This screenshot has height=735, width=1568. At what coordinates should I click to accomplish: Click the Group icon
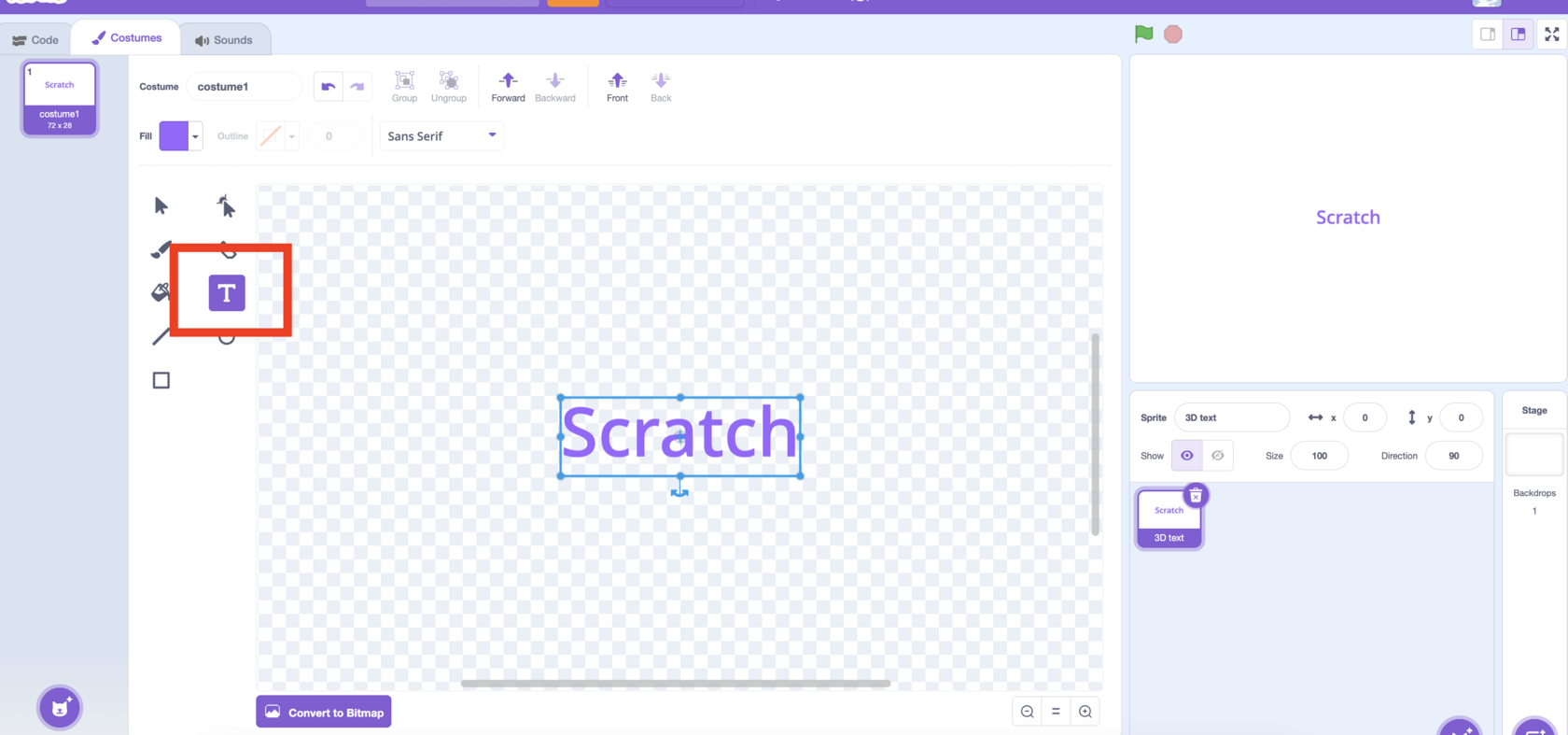(x=404, y=86)
